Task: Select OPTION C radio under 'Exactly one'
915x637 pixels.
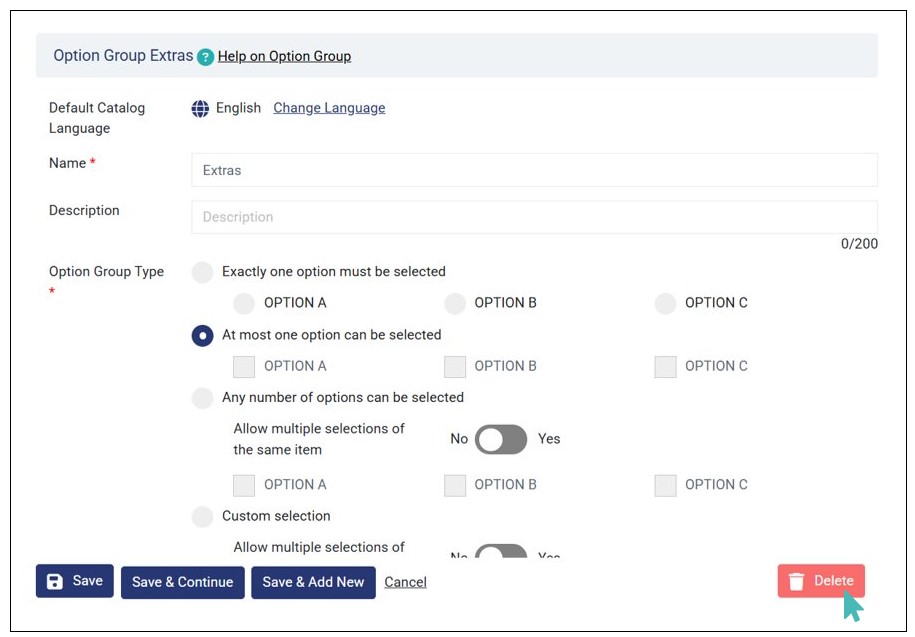Action: (x=665, y=304)
